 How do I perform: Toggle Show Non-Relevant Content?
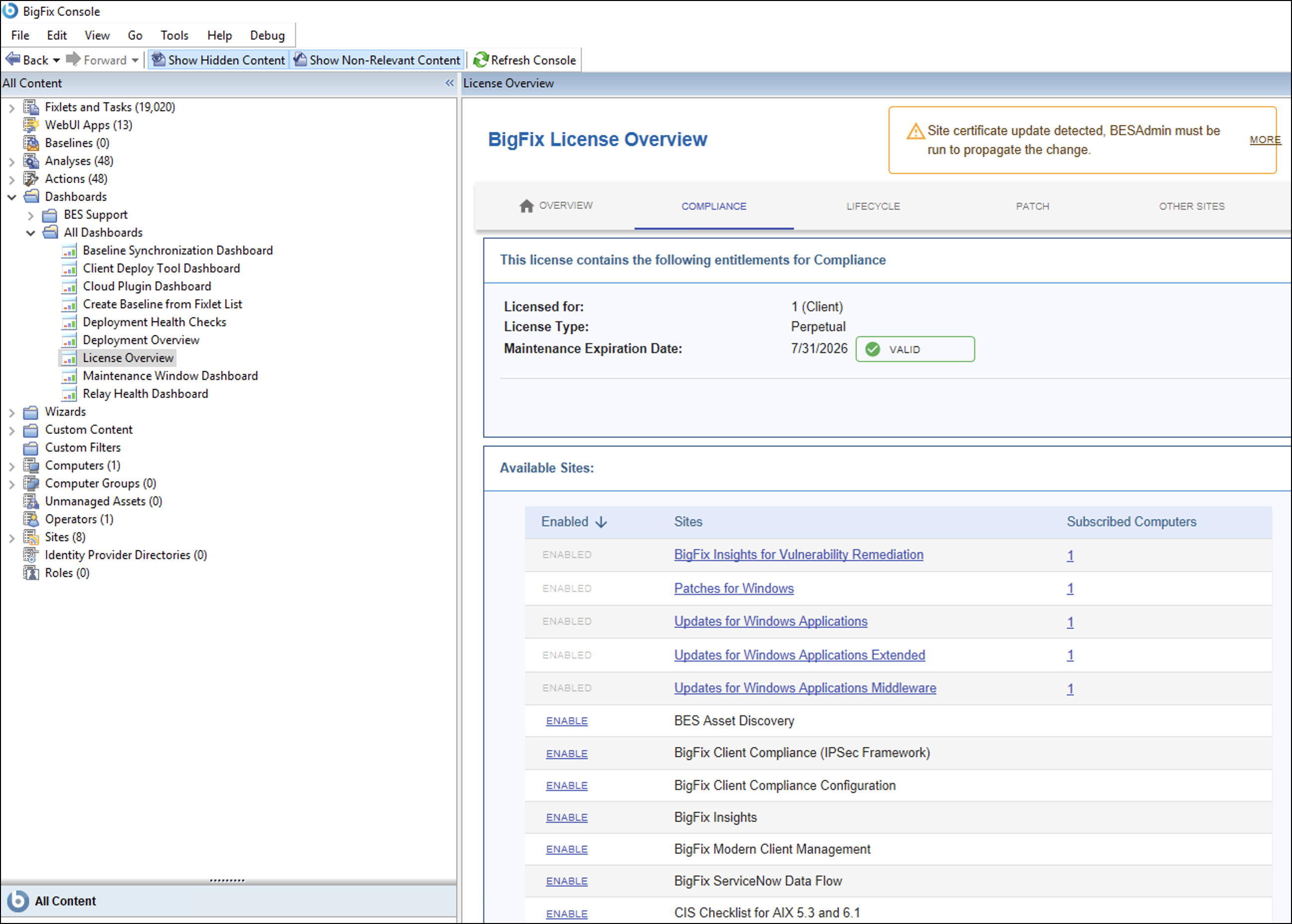378,60
